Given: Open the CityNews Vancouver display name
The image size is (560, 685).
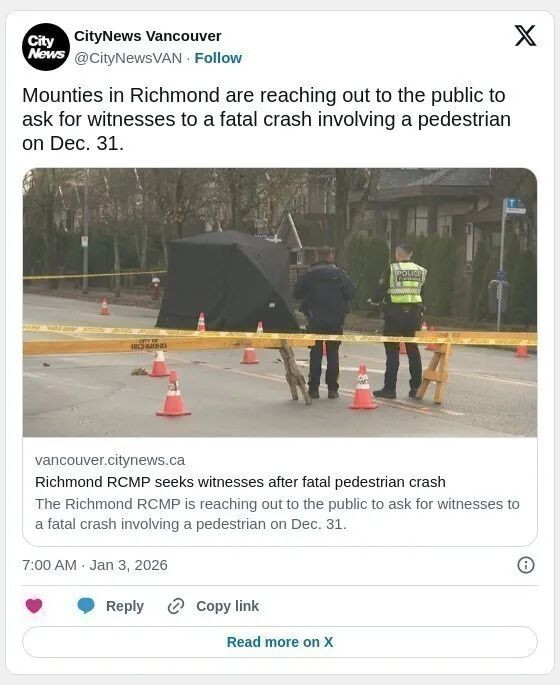Looking at the screenshot, I should coord(148,36).
